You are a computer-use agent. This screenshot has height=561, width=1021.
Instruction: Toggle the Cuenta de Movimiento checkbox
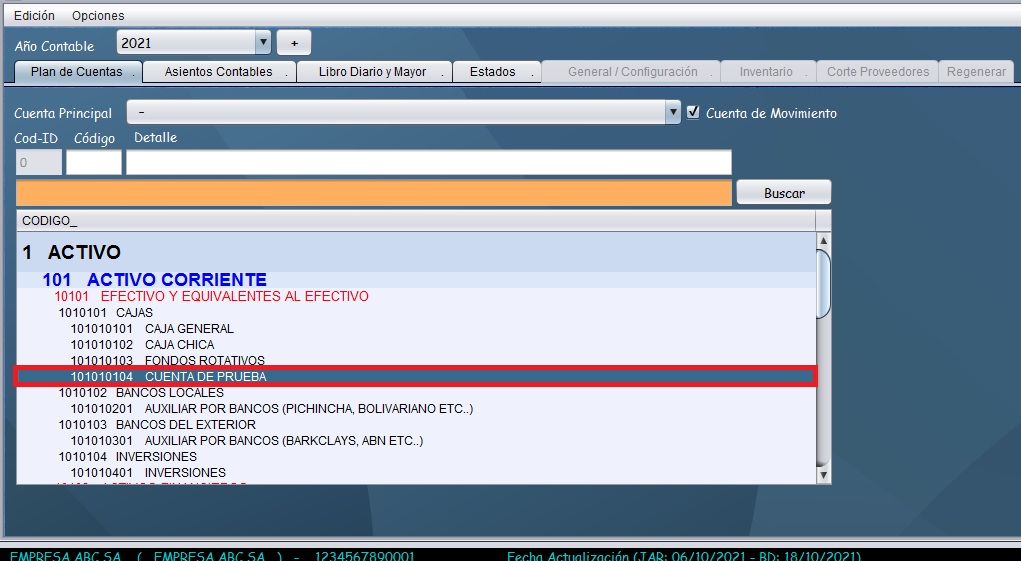pyautogui.click(x=693, y=113)
